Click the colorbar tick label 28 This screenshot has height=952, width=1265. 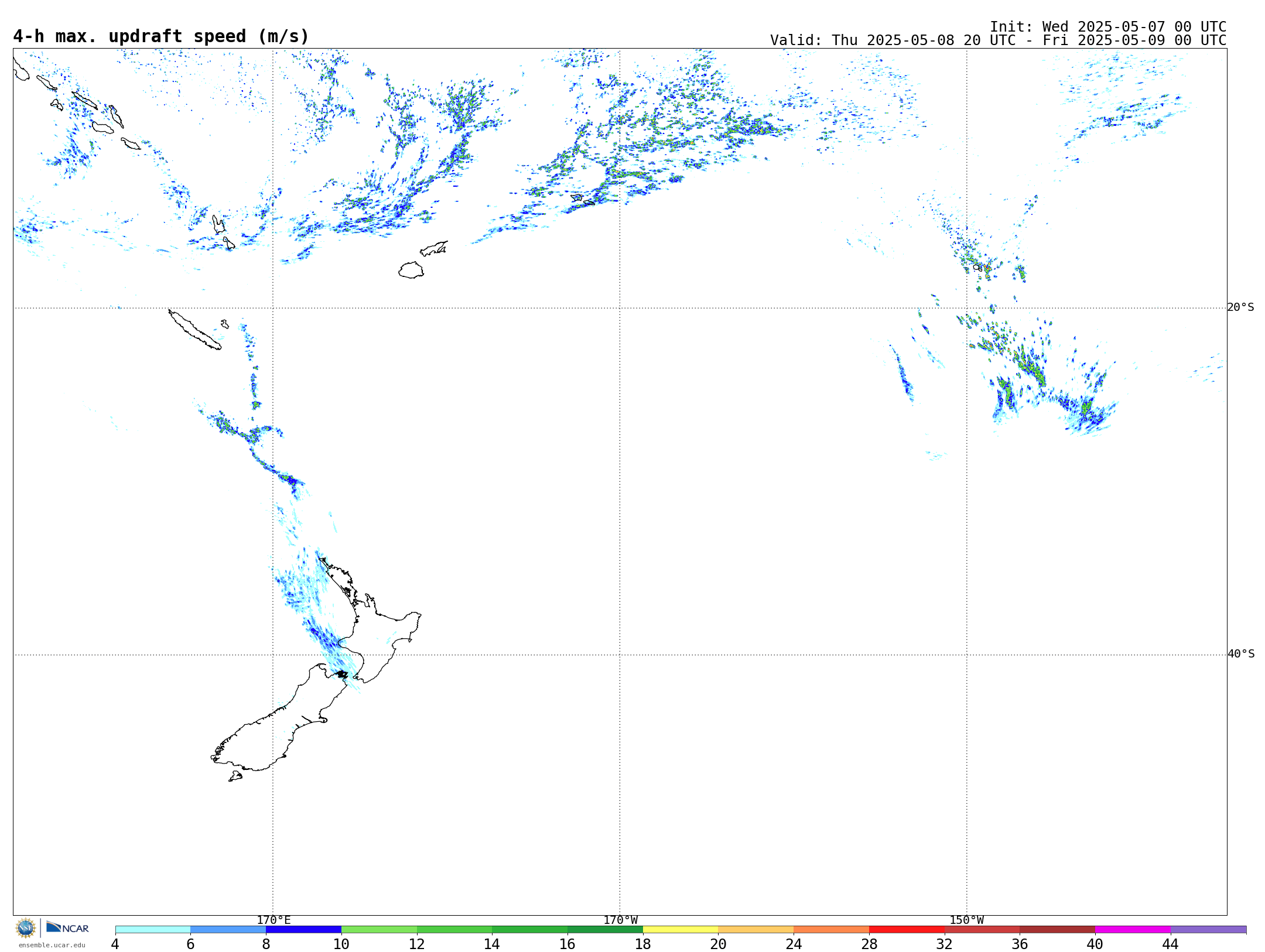pyautogui.click(x=869, y=944)
